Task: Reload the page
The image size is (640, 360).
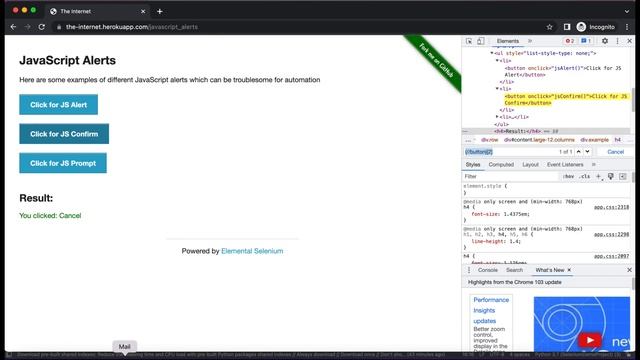Action: pyautogui.click(x=42, y=27)
